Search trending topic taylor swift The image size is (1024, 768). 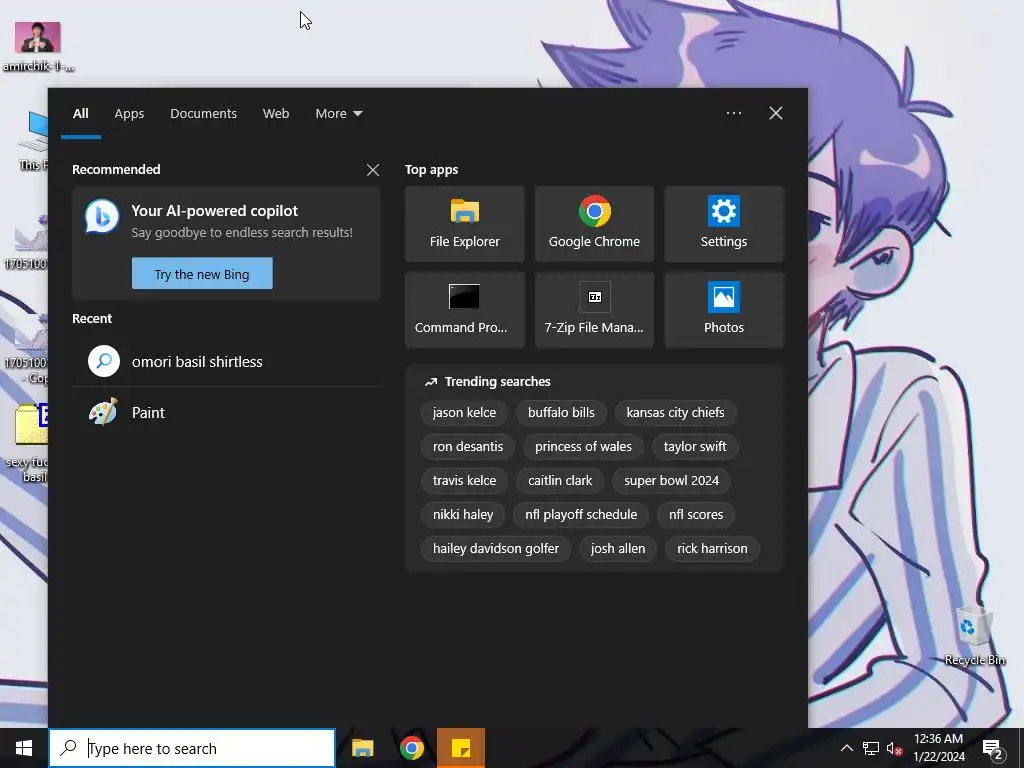[x=695, y=447]
